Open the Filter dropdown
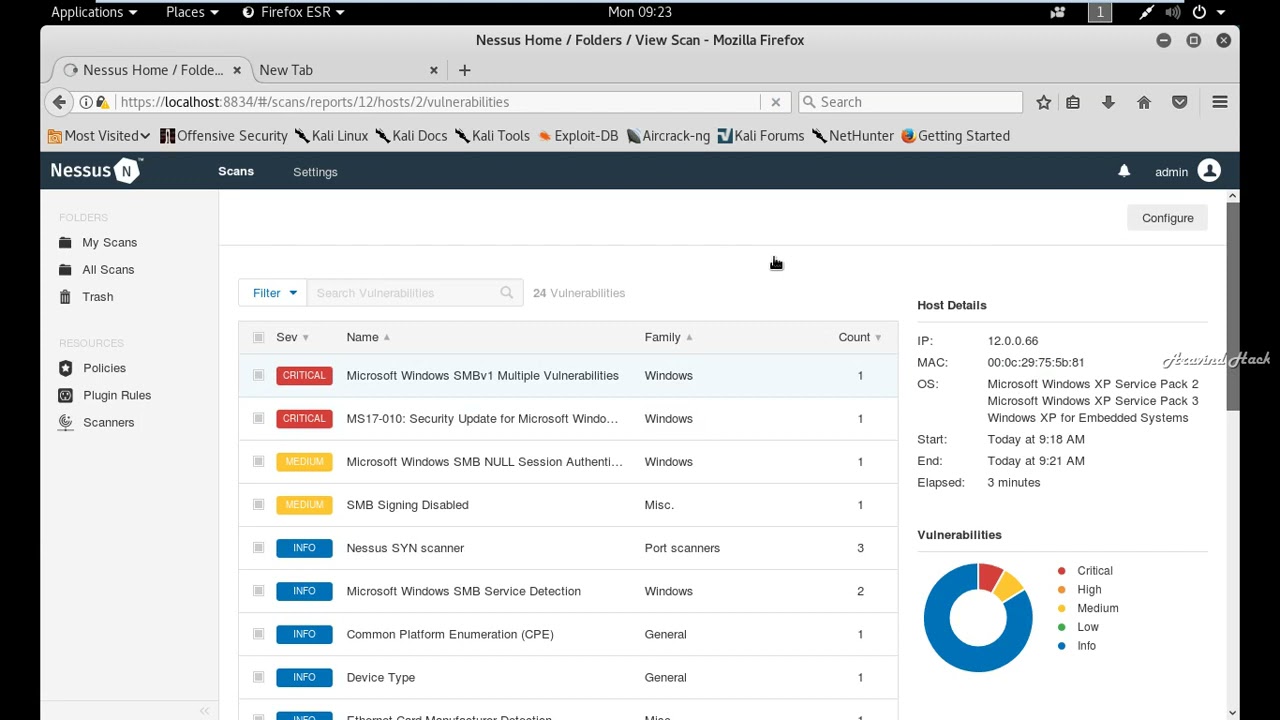 [x=273, y=293]
